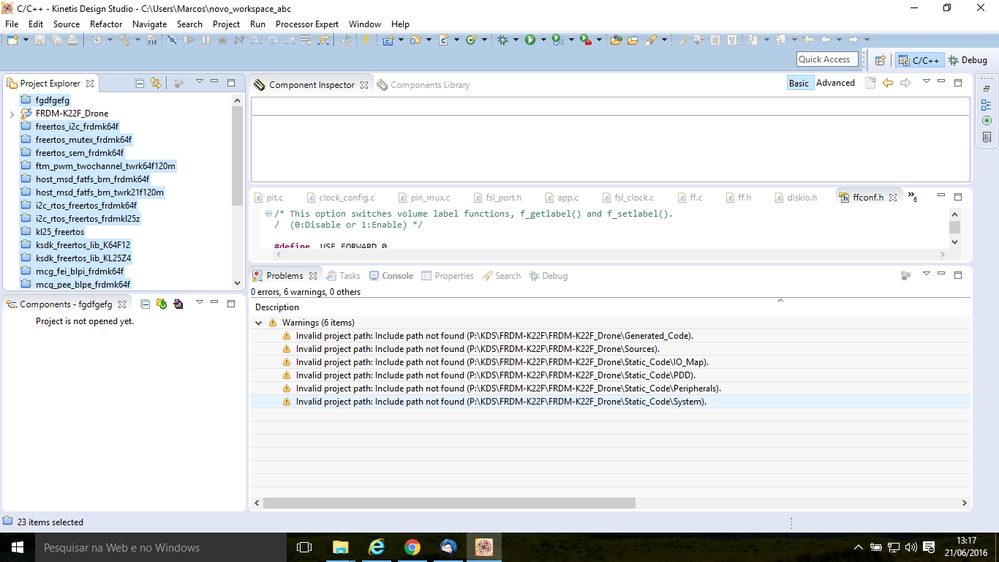Click Project Explorer vertical scrollbar
Viewport: 999px width, 562px height.
[x=237, y=156]
